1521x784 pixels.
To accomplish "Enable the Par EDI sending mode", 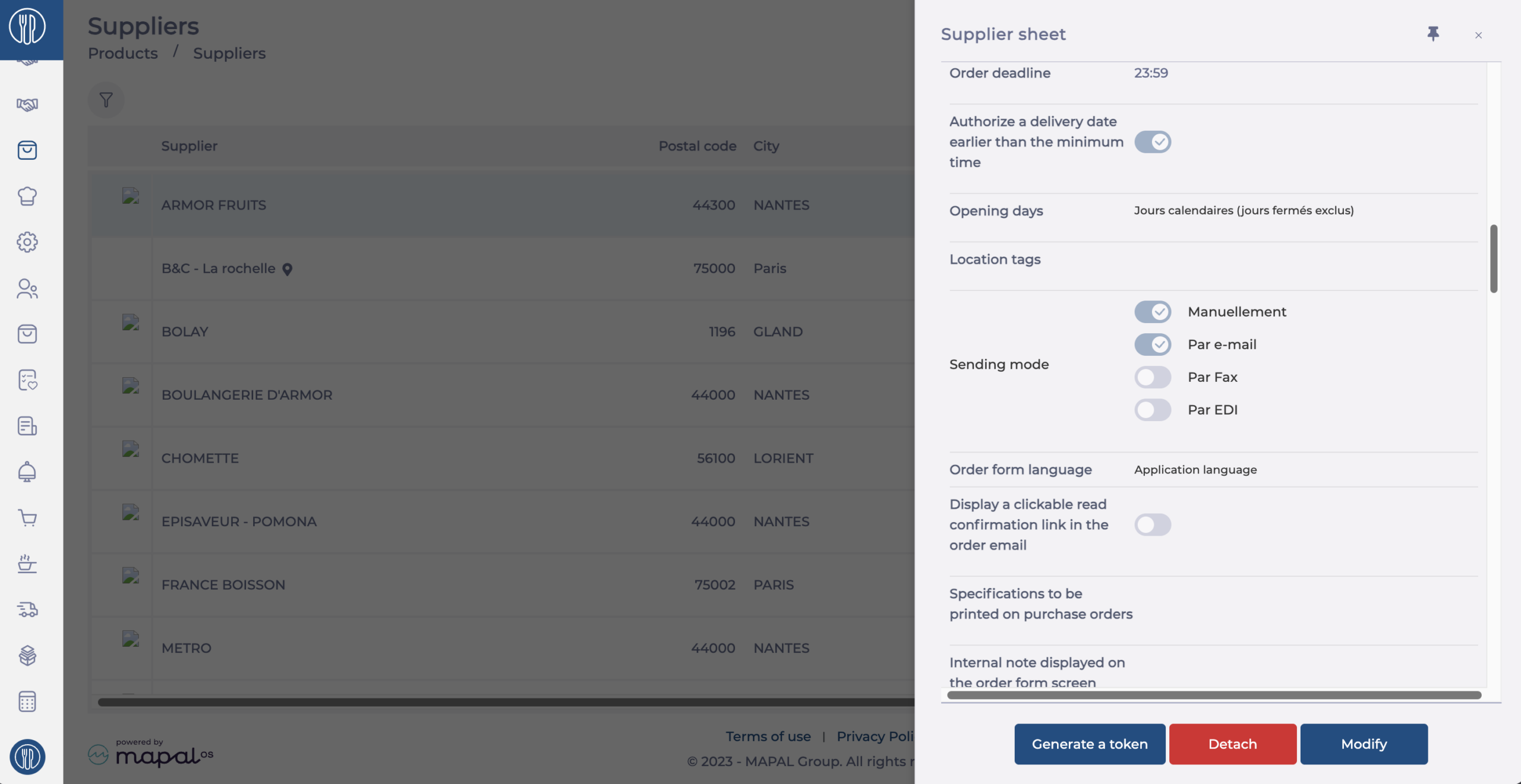I will pyautogui.click(x=1153, y=410).
